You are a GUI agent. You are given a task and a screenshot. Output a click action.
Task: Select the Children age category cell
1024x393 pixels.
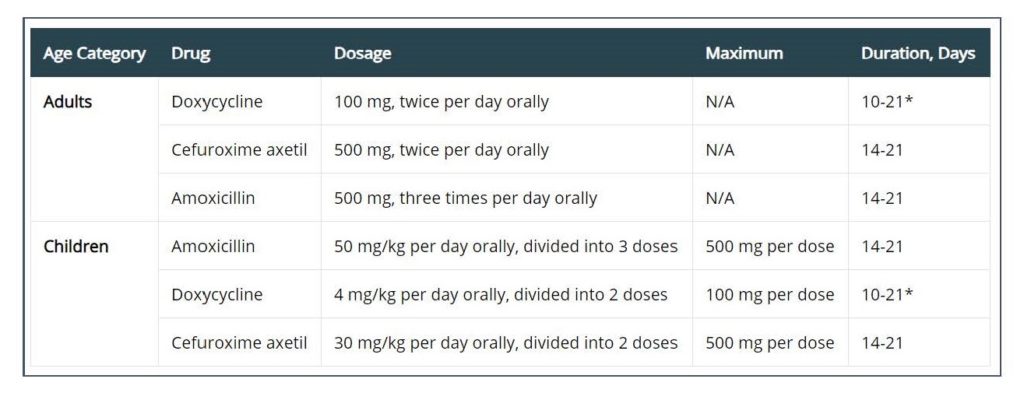[x=76, y=247]
